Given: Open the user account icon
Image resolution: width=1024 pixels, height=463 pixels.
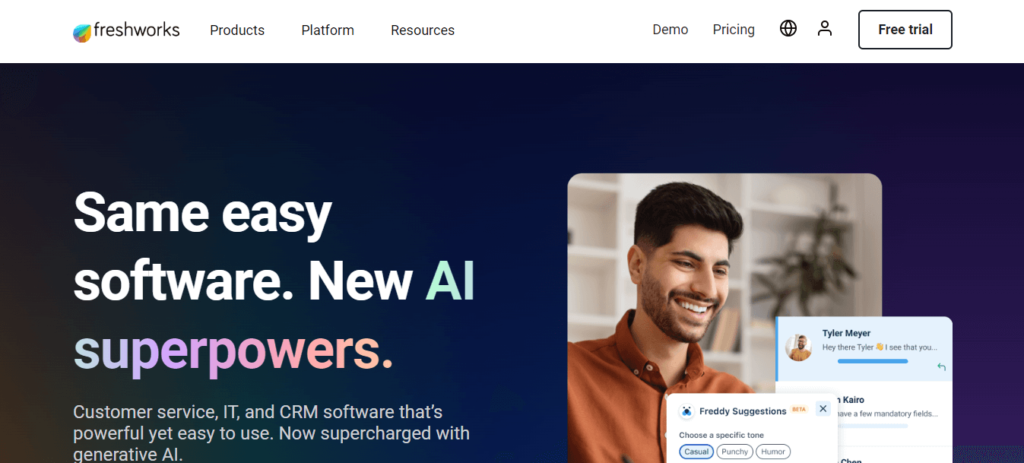Looking at the screenshot, I should pyautogui.click(x=825, y=28).
